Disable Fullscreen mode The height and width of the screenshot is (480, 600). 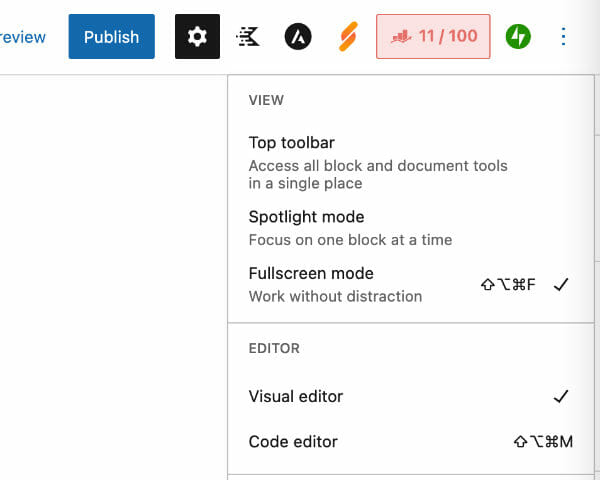(x=311, y=274)
